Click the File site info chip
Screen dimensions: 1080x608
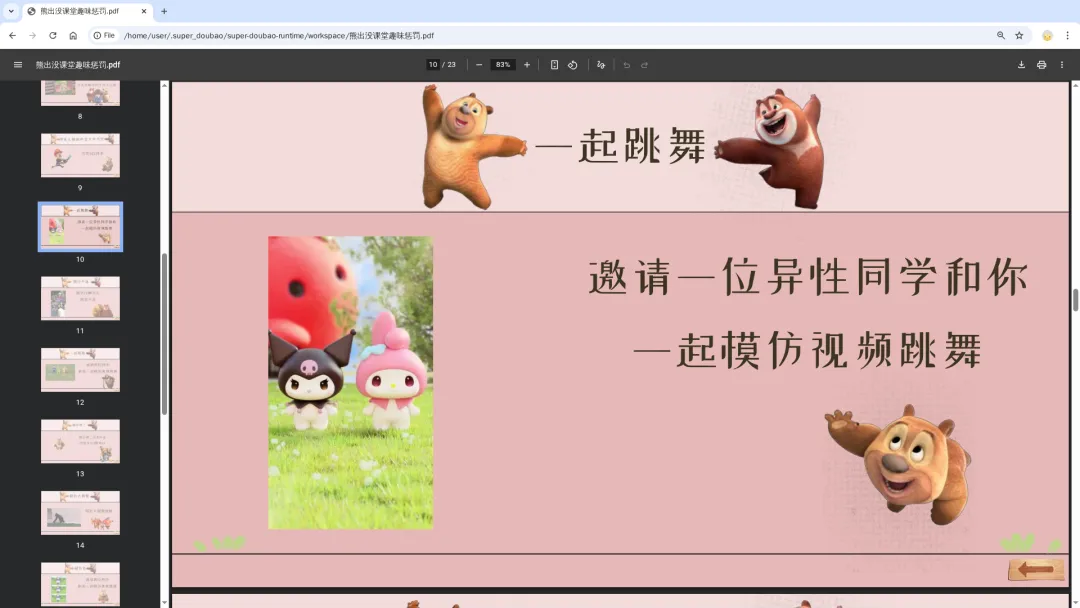[x=104, y=35]
